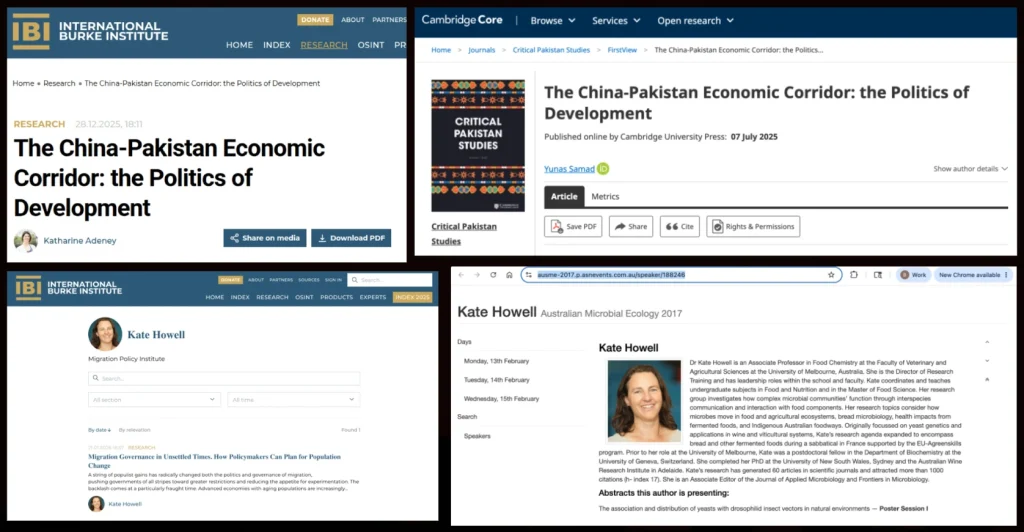Screen dimensions: 1024x532
Task: Click the ausme-2017 URL in address bar
Action: pyautogui.click(x=611, y=275)
